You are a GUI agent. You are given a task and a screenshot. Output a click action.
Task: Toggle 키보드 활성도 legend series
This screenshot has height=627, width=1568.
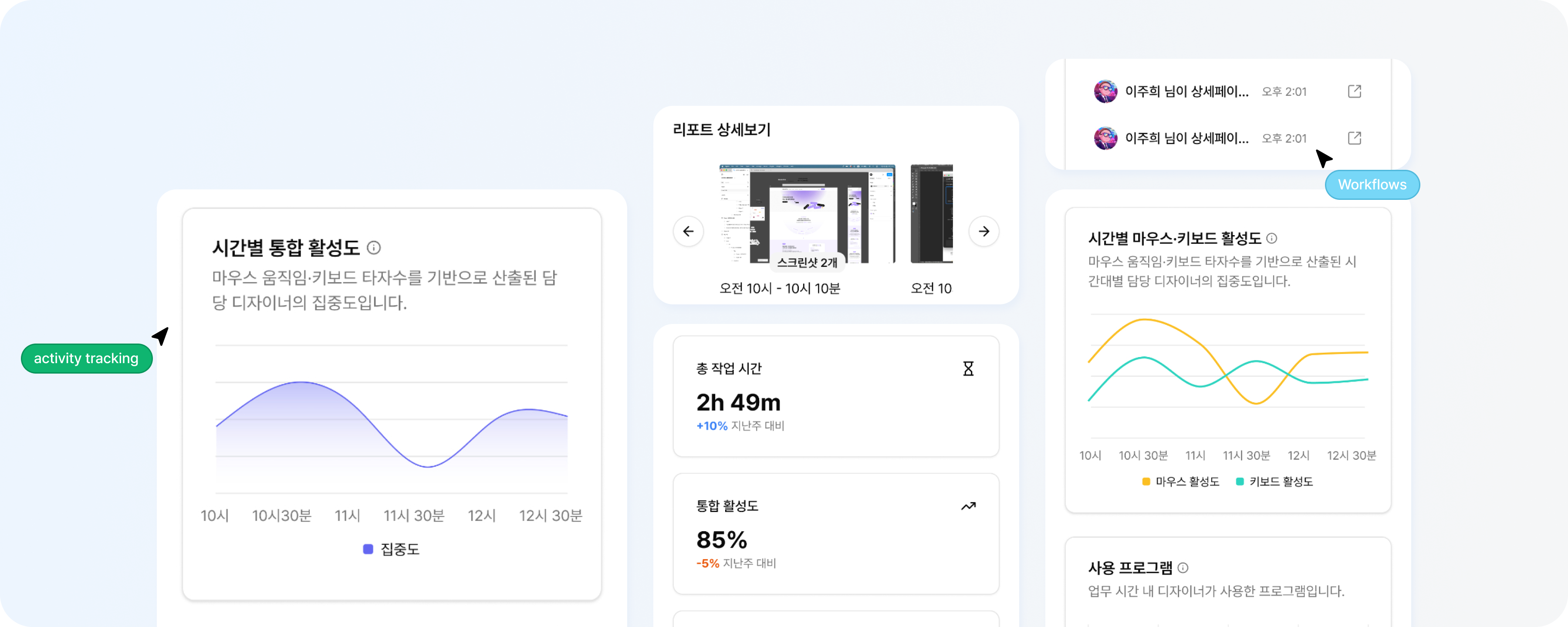[x=1274, y=482]
